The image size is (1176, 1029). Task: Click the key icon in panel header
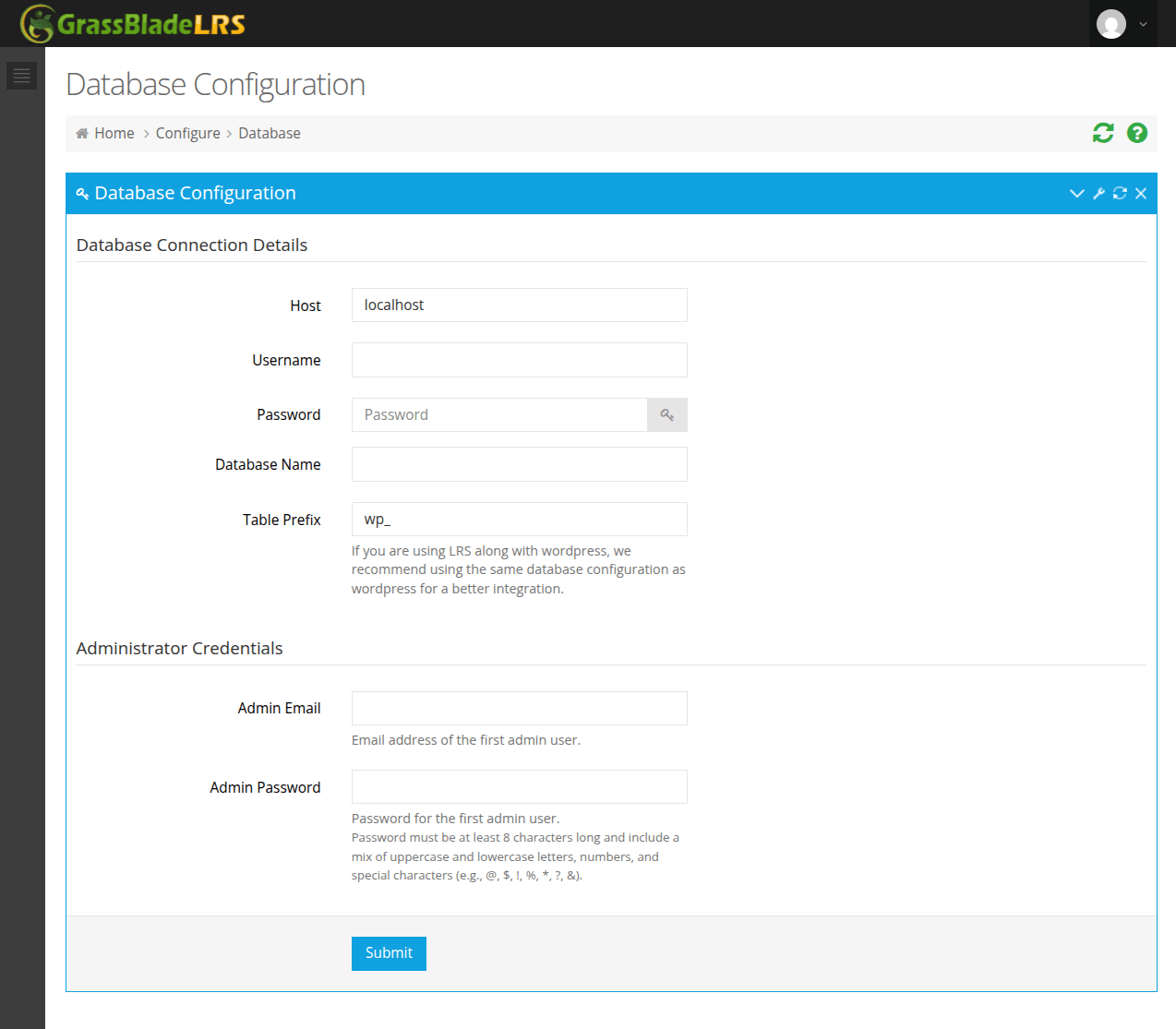tap(82, 193)
